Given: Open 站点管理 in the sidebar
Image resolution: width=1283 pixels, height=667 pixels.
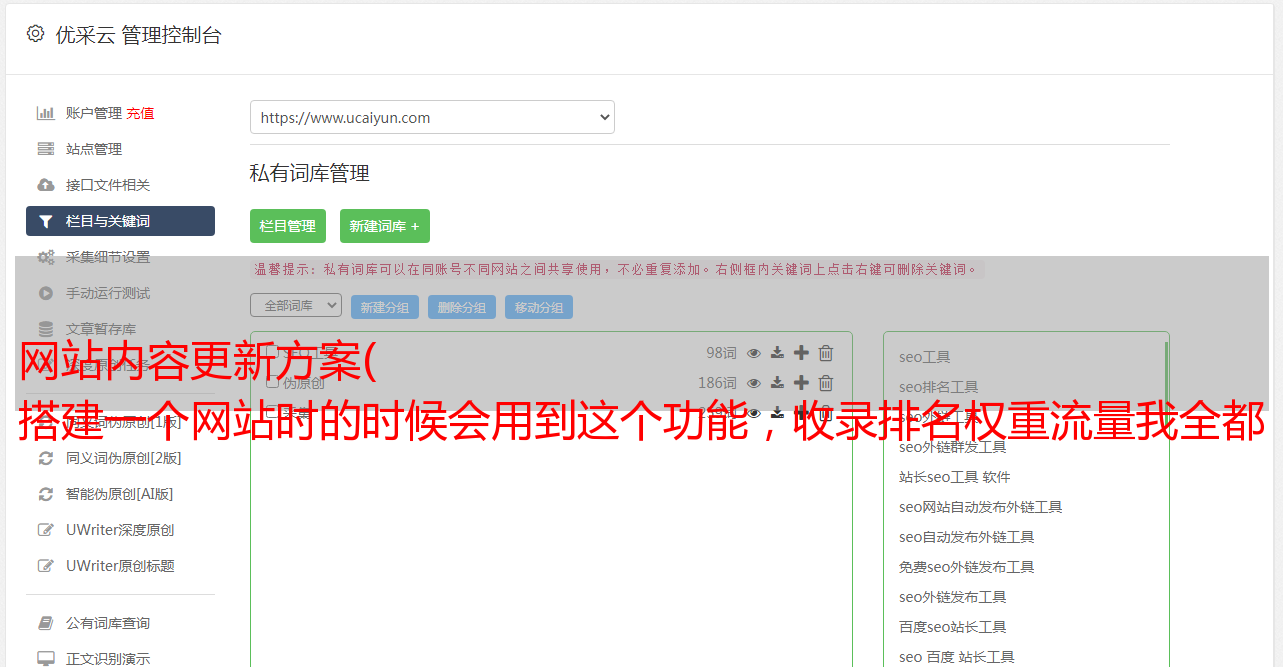Looking at the screenshot, I should coord(93,149).
